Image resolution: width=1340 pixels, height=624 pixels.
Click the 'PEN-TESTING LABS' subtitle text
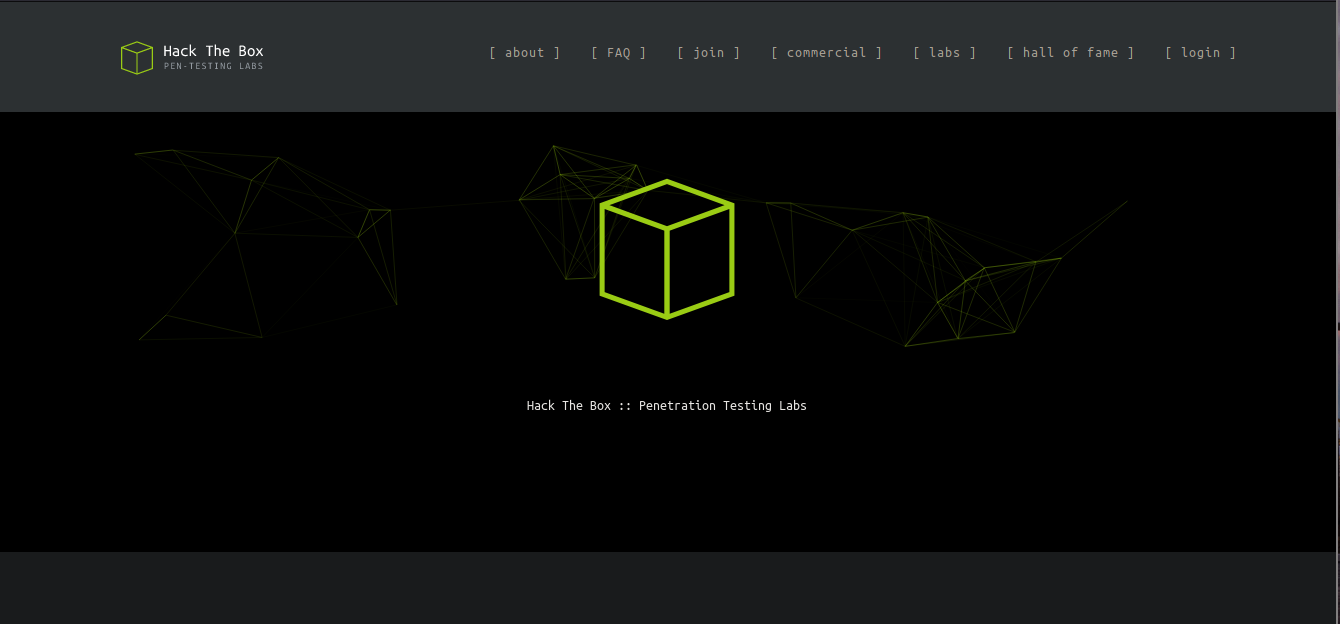click(213, 67)
